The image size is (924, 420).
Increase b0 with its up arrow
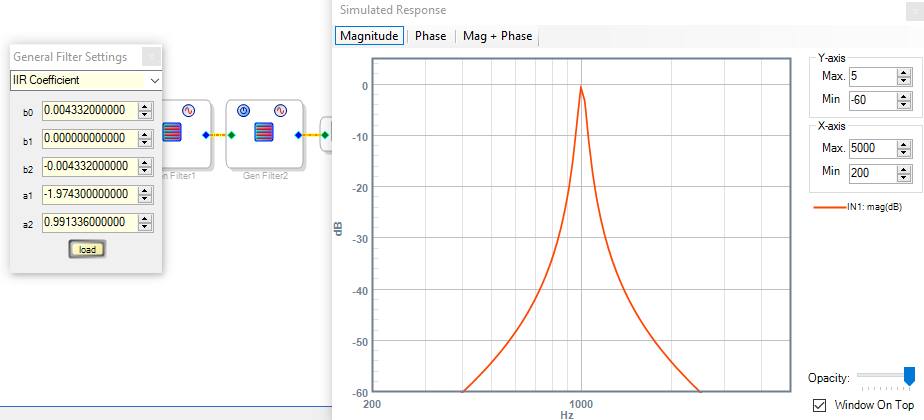pyautogui.click(x=145, y=106)
